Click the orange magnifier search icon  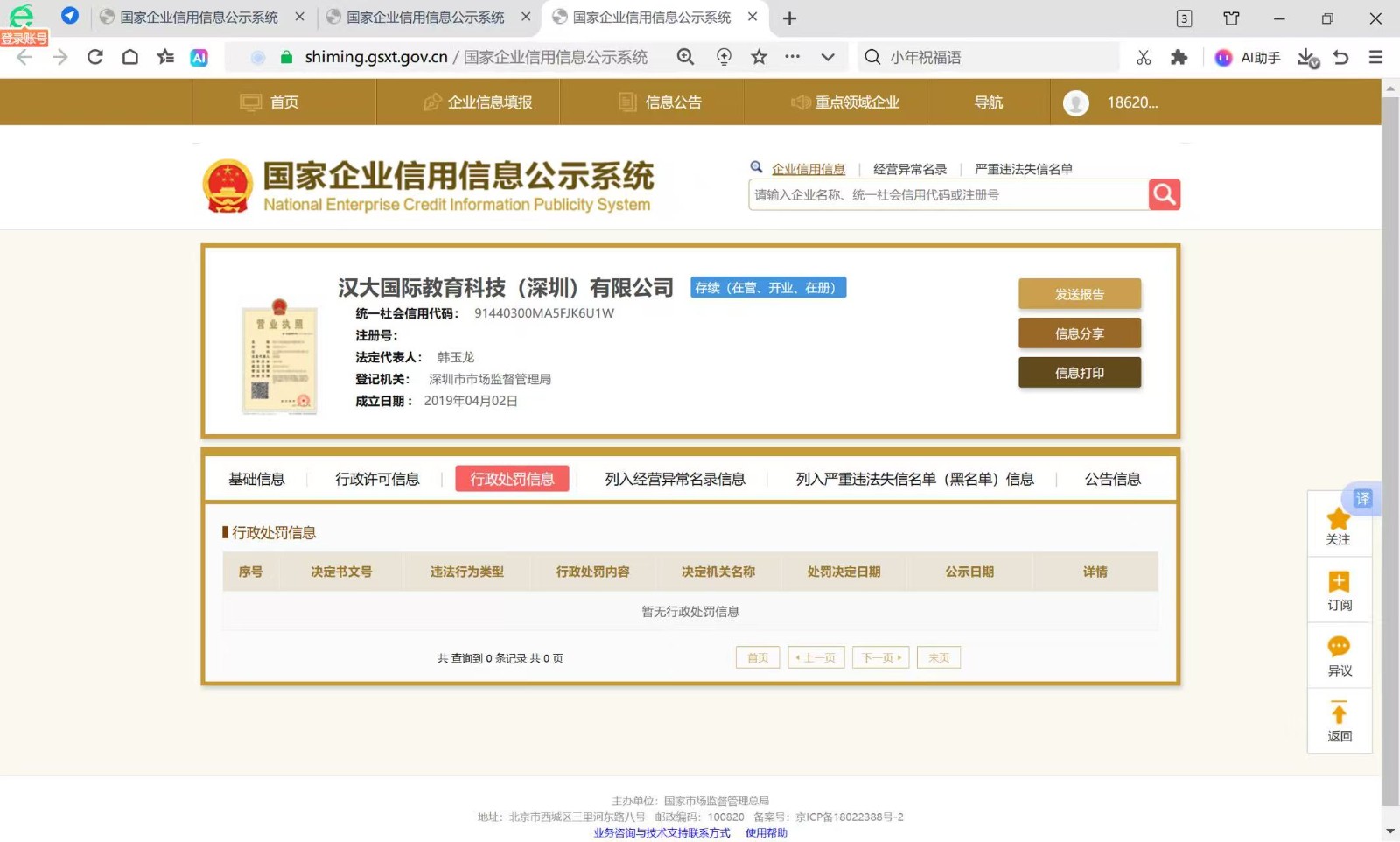coord(1164,194)
